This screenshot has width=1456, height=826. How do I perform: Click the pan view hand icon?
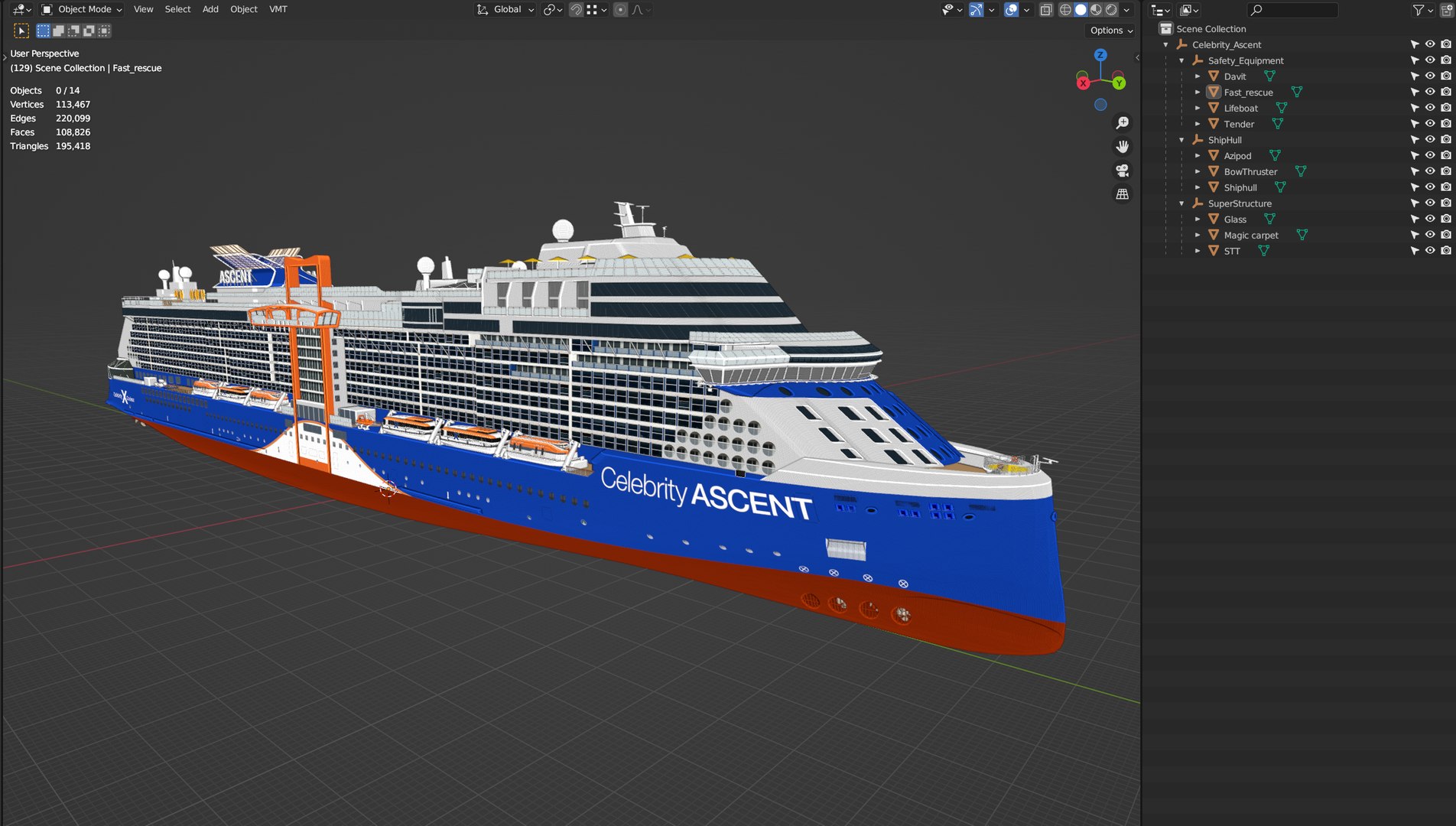click(x=1122, y=147)
